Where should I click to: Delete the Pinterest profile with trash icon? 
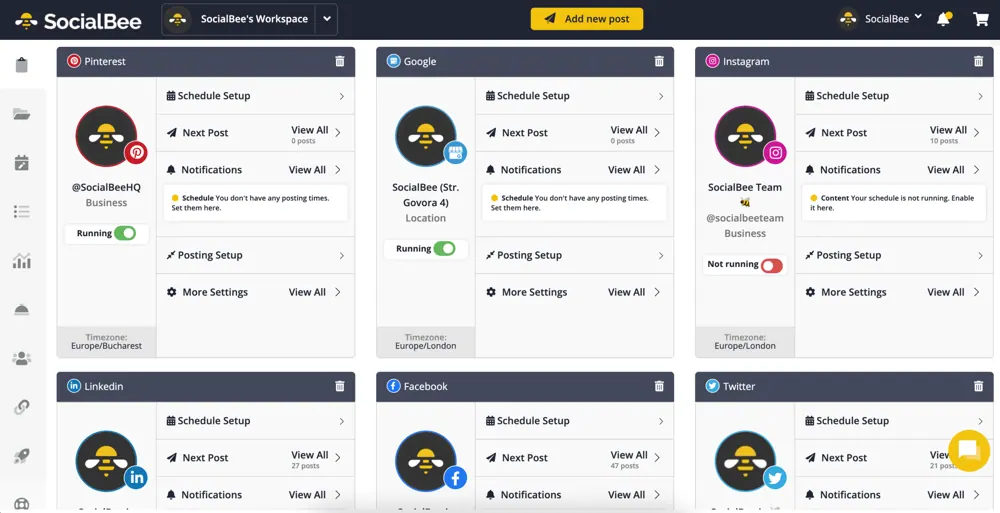coord(340,61)
